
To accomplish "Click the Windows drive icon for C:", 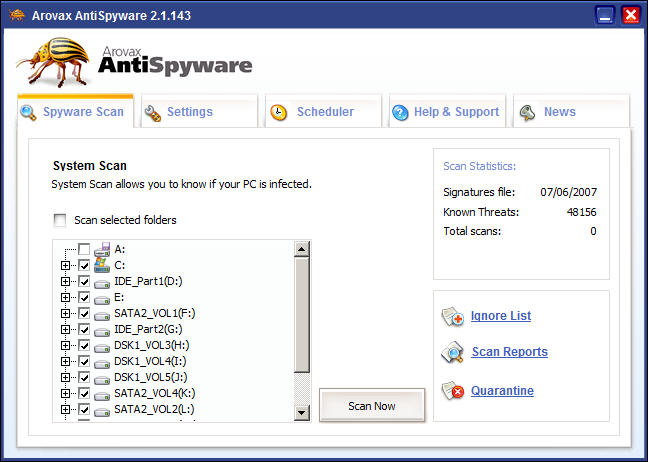I will pyautogui.click(x=102, y=265).
